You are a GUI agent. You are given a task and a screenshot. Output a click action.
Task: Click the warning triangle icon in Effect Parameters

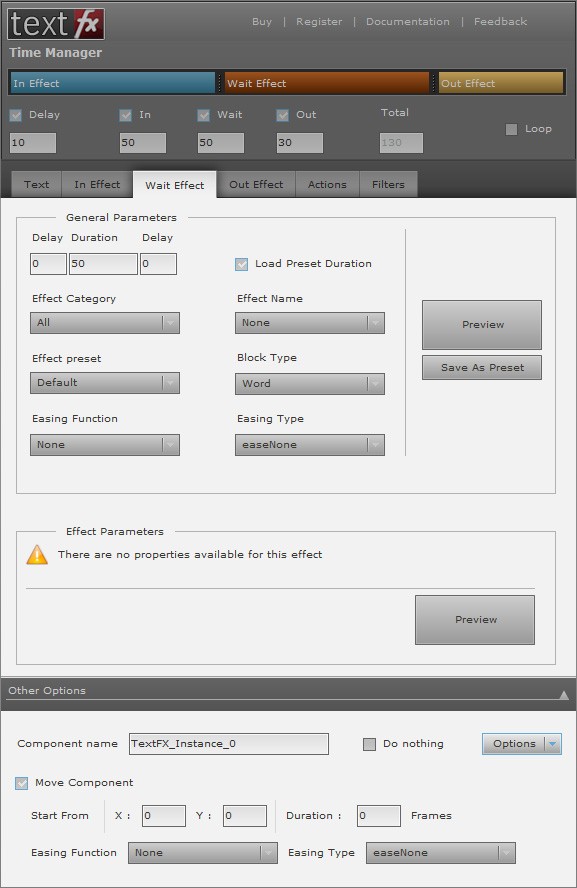[x=37, y=555]
